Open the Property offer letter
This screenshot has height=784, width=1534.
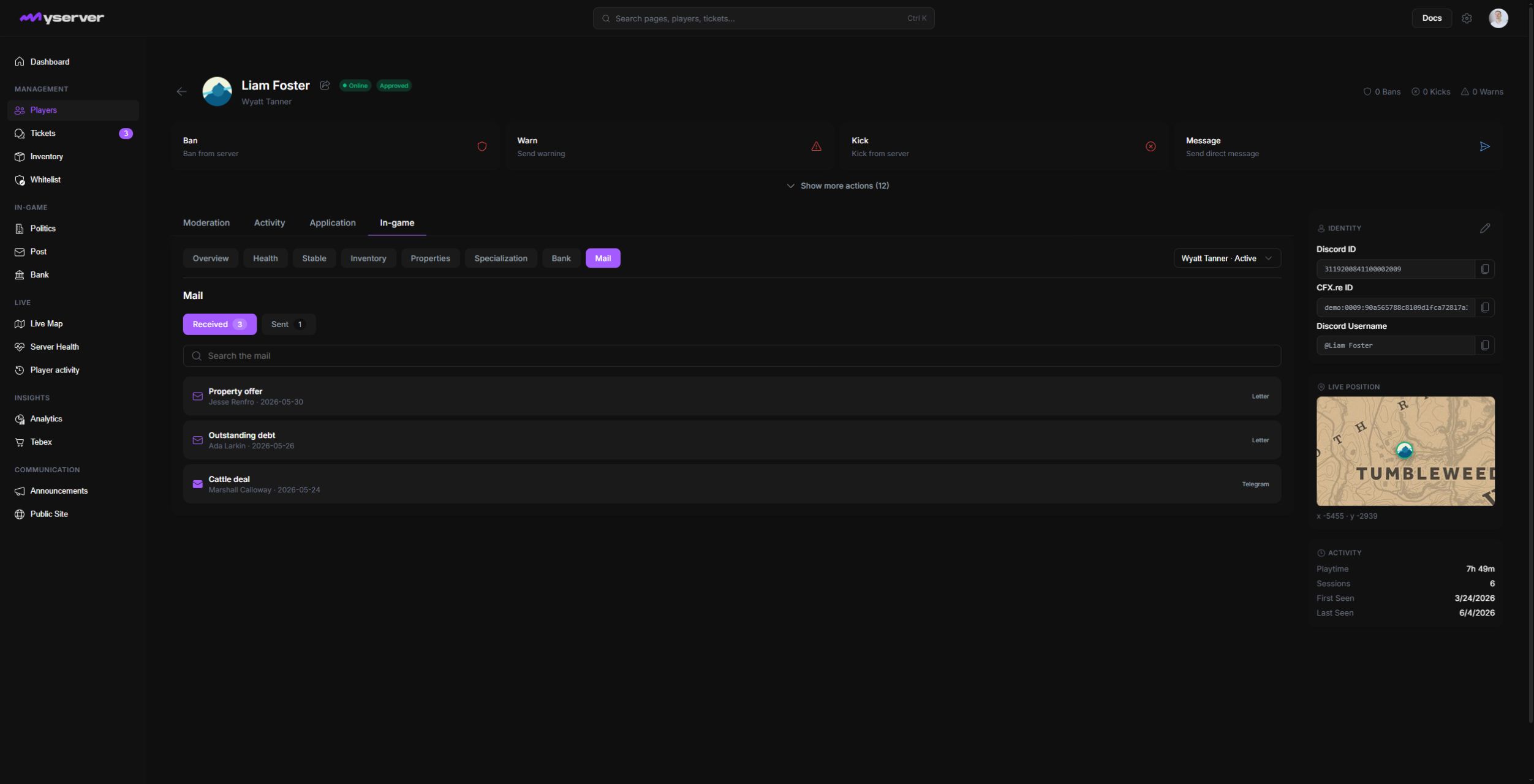tap(731, 396)
